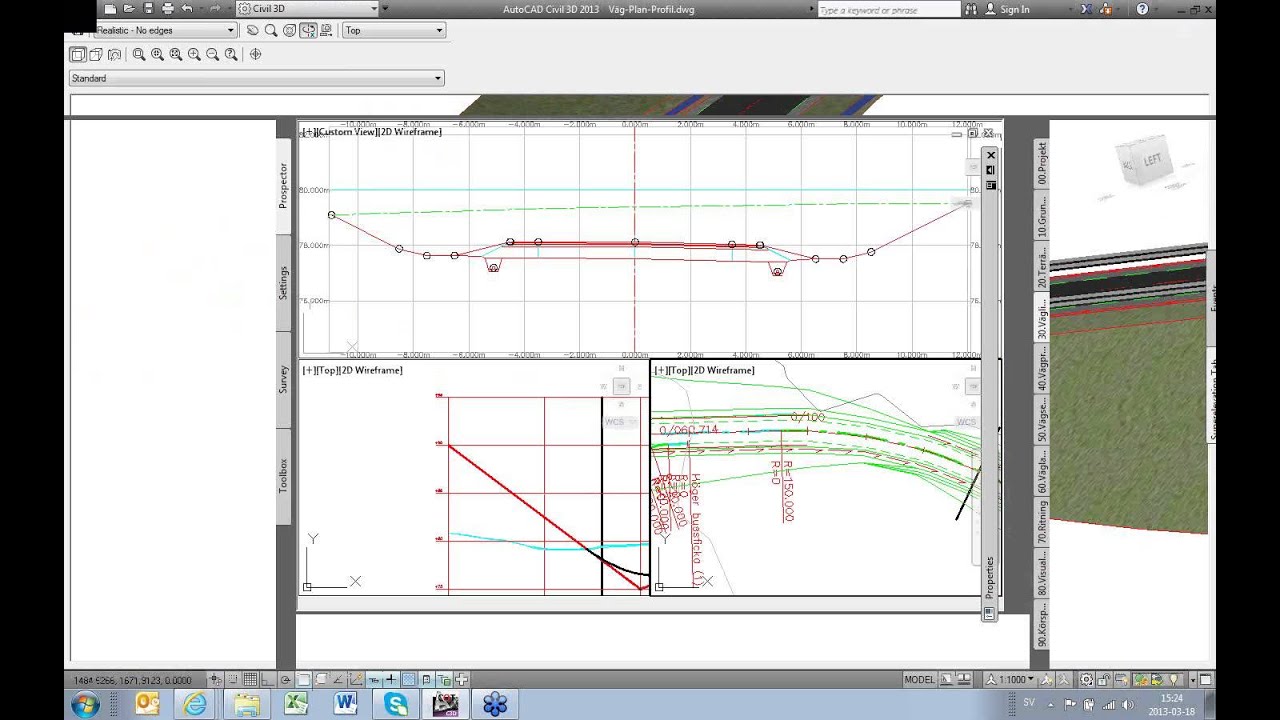Toggle the highlighted continuous orbit icon

tap(308, 30)
